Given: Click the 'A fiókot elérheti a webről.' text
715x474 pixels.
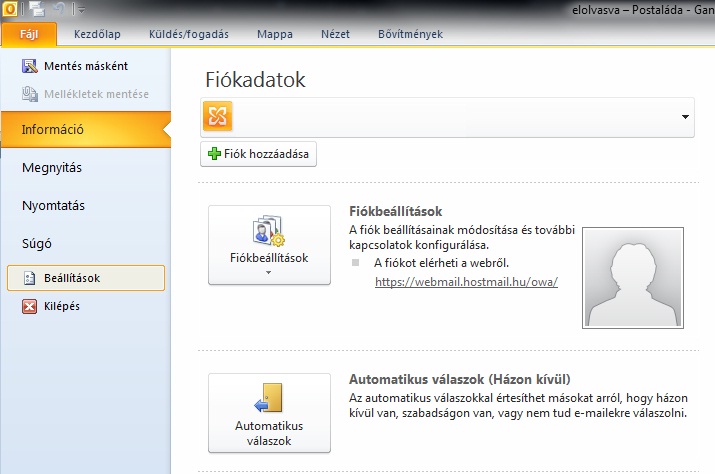Looking at the screenshot, I should pyautogui.click(x=441, y=263).
